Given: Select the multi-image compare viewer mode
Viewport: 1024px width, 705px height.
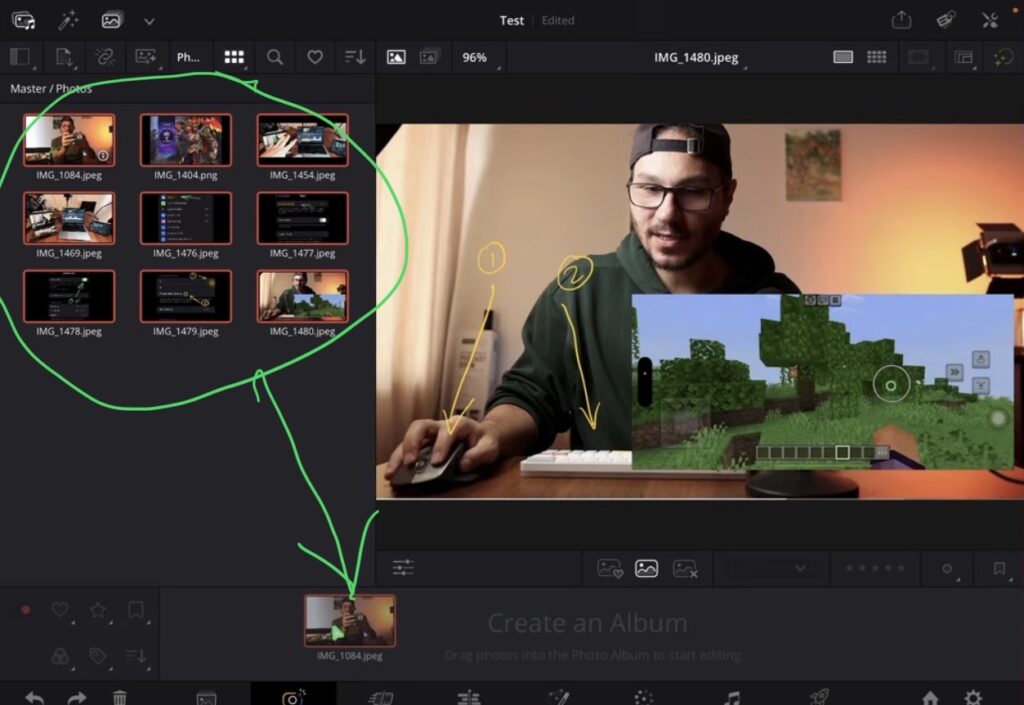Looking at the screenshot, I should pyautogui.click(x=428, y=57).
